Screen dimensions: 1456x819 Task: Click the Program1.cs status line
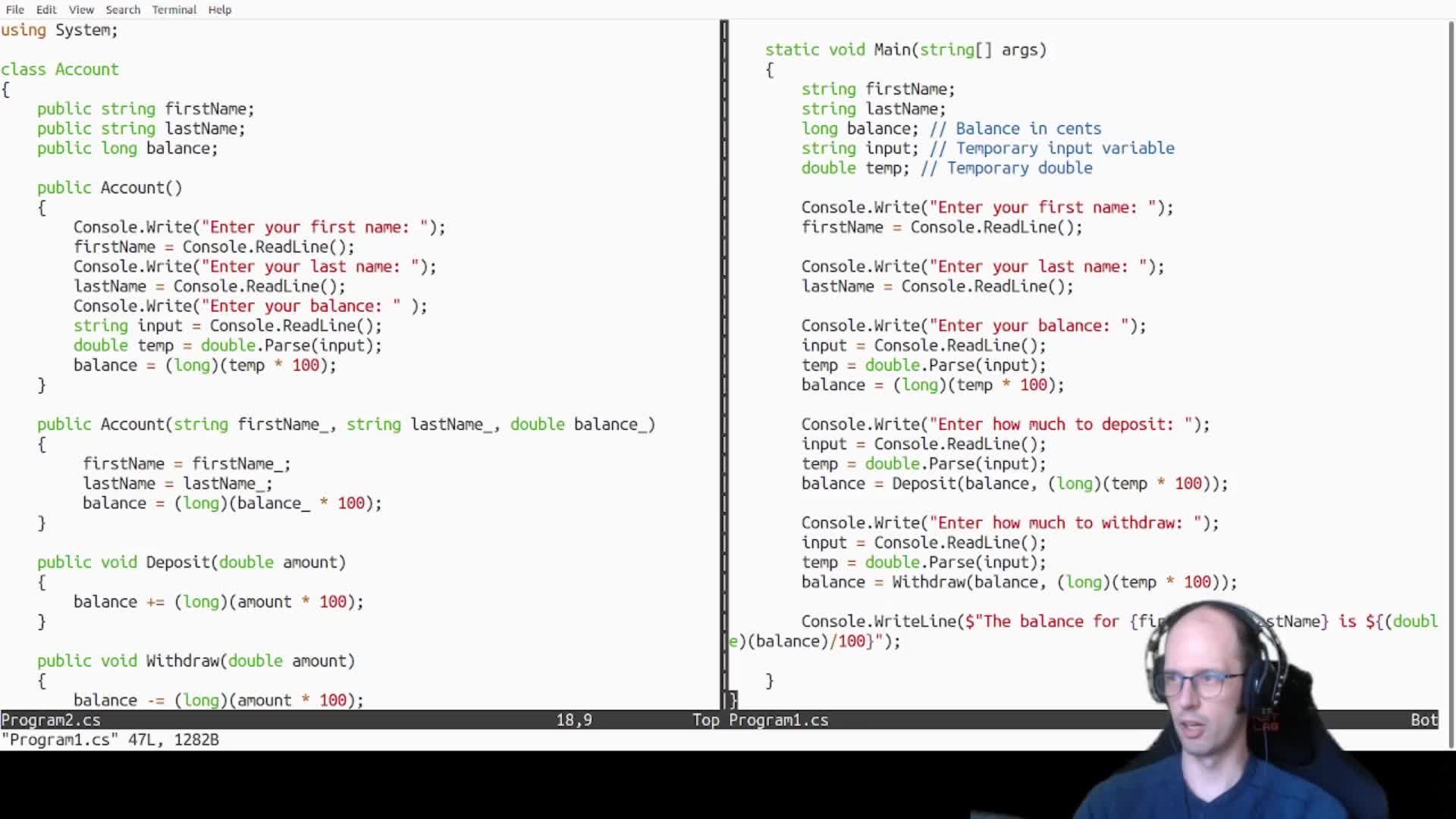(778, 720)
